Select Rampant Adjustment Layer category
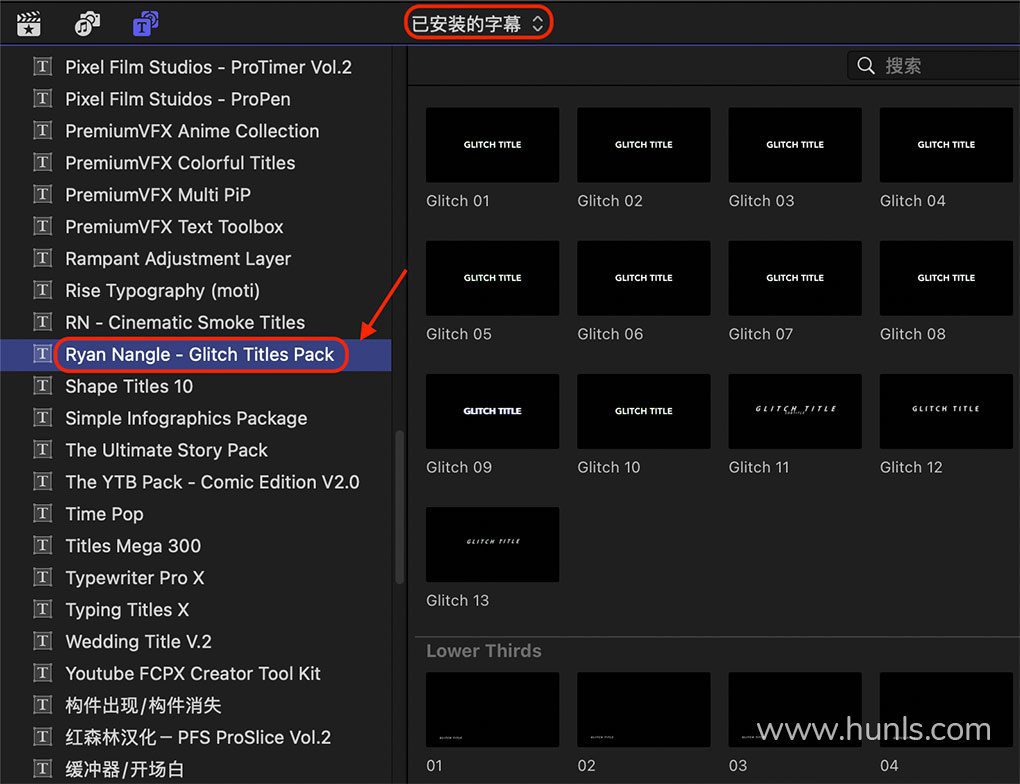This screenshot has width=1020, height=784. (178, 258)
